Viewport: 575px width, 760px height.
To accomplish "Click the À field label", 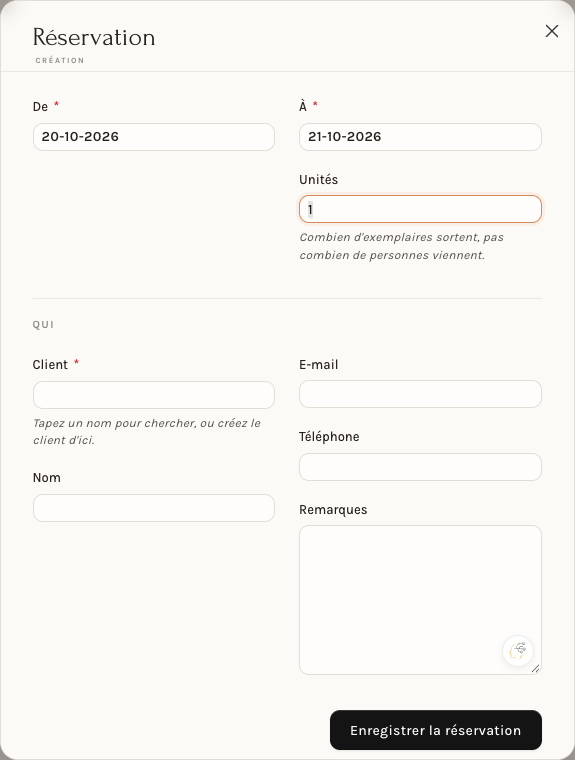I will pyautogui.click(x=303, y=106).
